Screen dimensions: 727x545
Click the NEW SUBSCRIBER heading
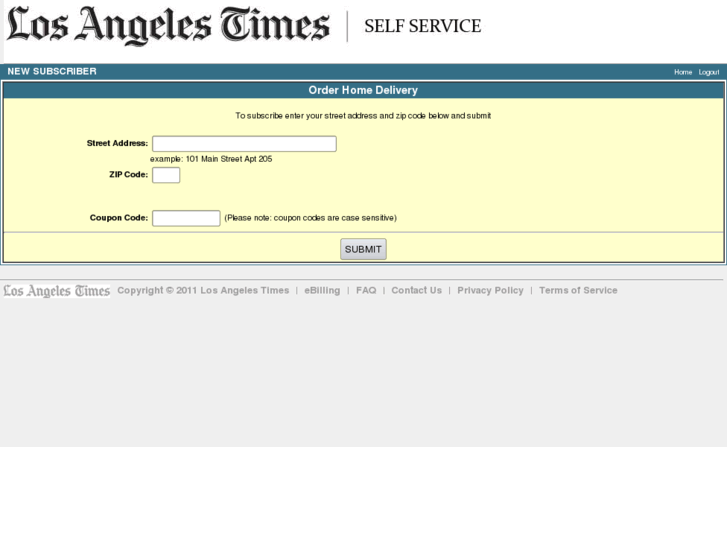[52, 71]
